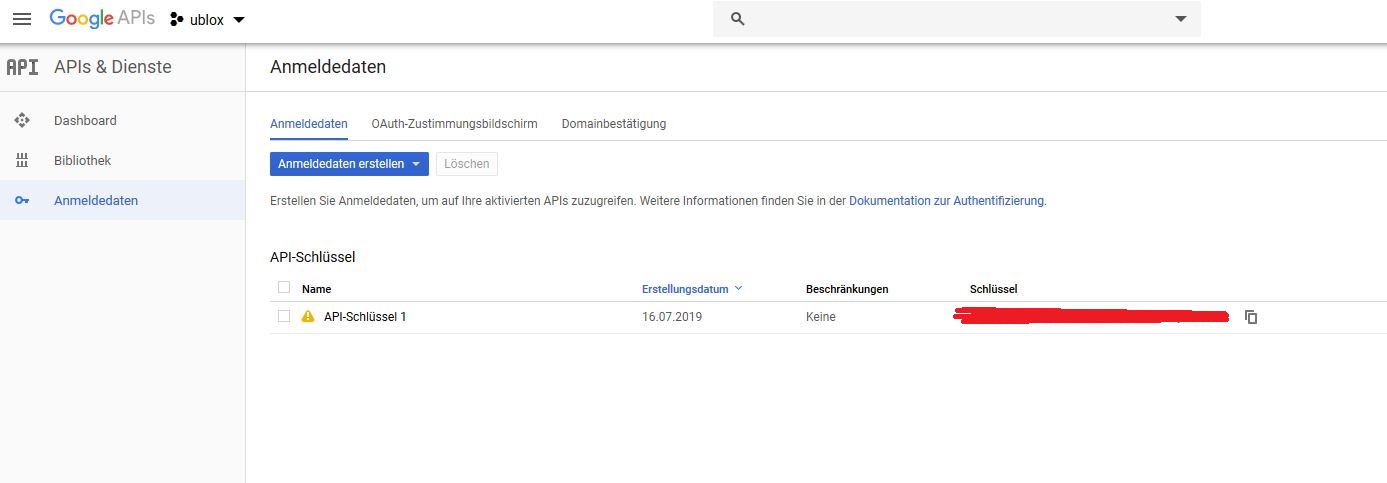Open the ublox project selector dropdown
This screenshot has width=1387, height=483.
tap(207, 20)
